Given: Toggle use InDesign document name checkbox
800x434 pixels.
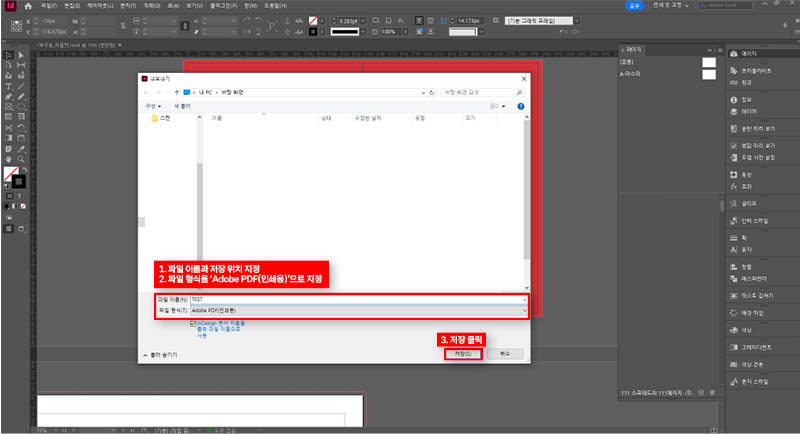Looking at the screenshot, I should coord(193,323).
